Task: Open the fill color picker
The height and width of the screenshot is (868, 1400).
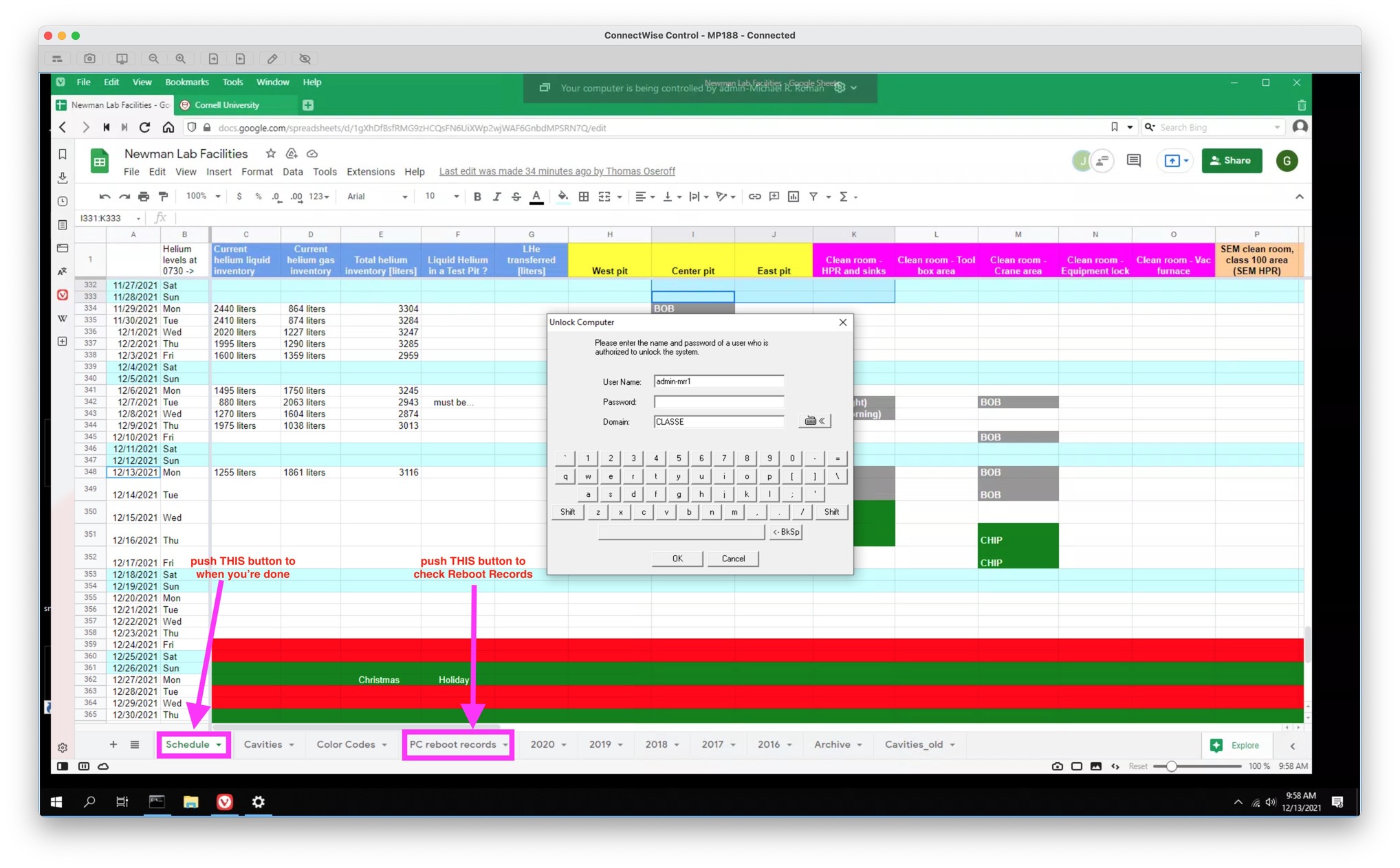Action: (562, 197)
